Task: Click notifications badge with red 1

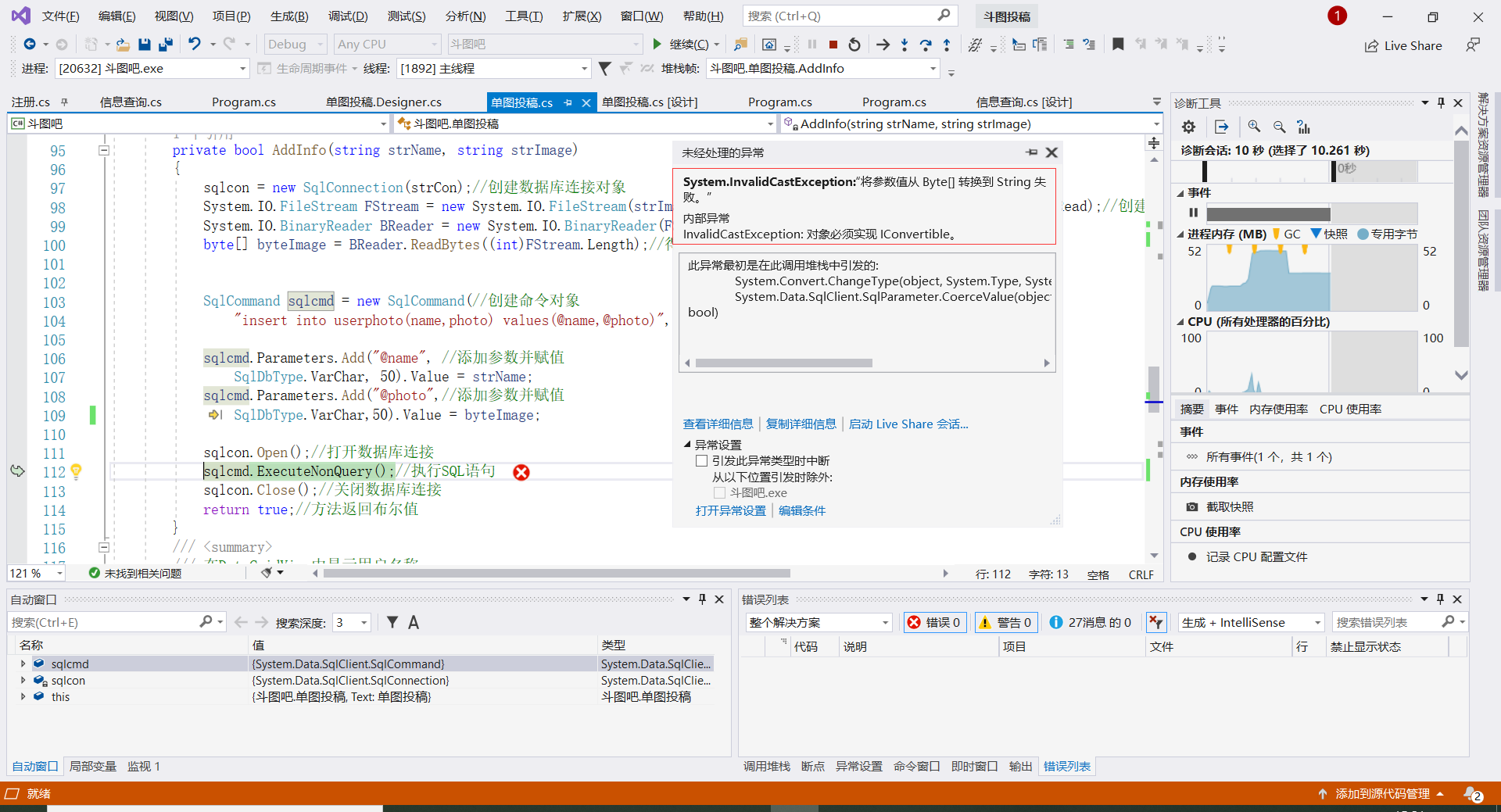Action: coord(1337,16)
